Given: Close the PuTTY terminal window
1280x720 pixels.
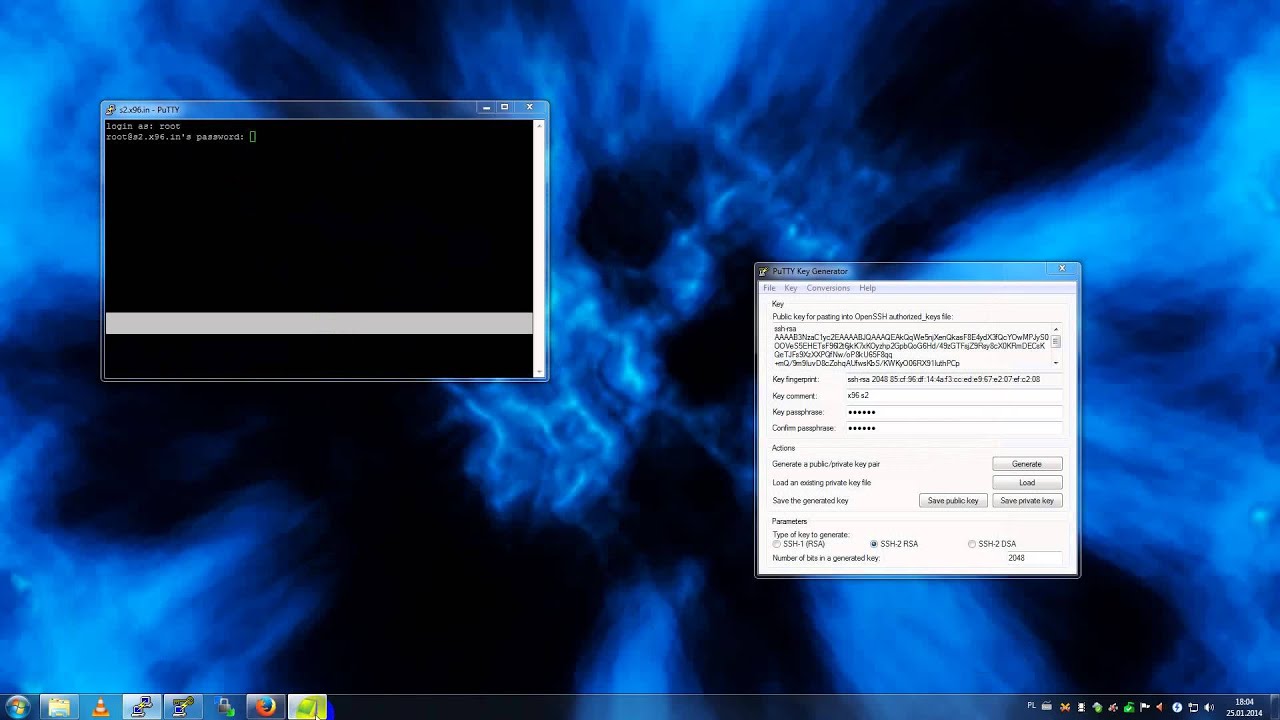Looking at the screenshot, I should (530, 107).
